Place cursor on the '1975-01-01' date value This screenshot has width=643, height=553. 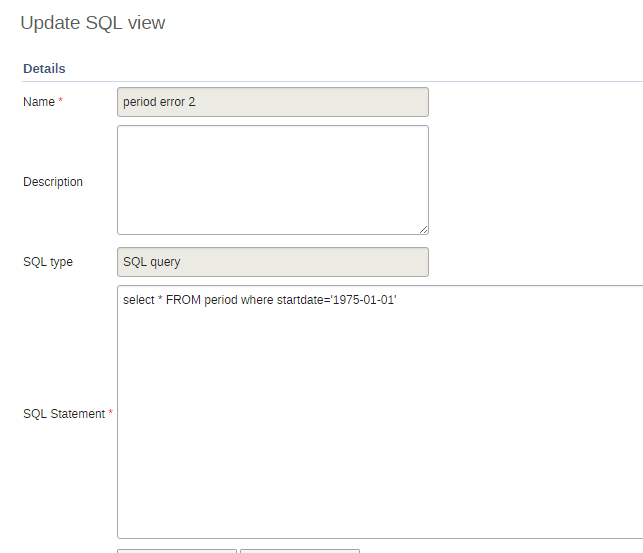click(x=366, y=300)
